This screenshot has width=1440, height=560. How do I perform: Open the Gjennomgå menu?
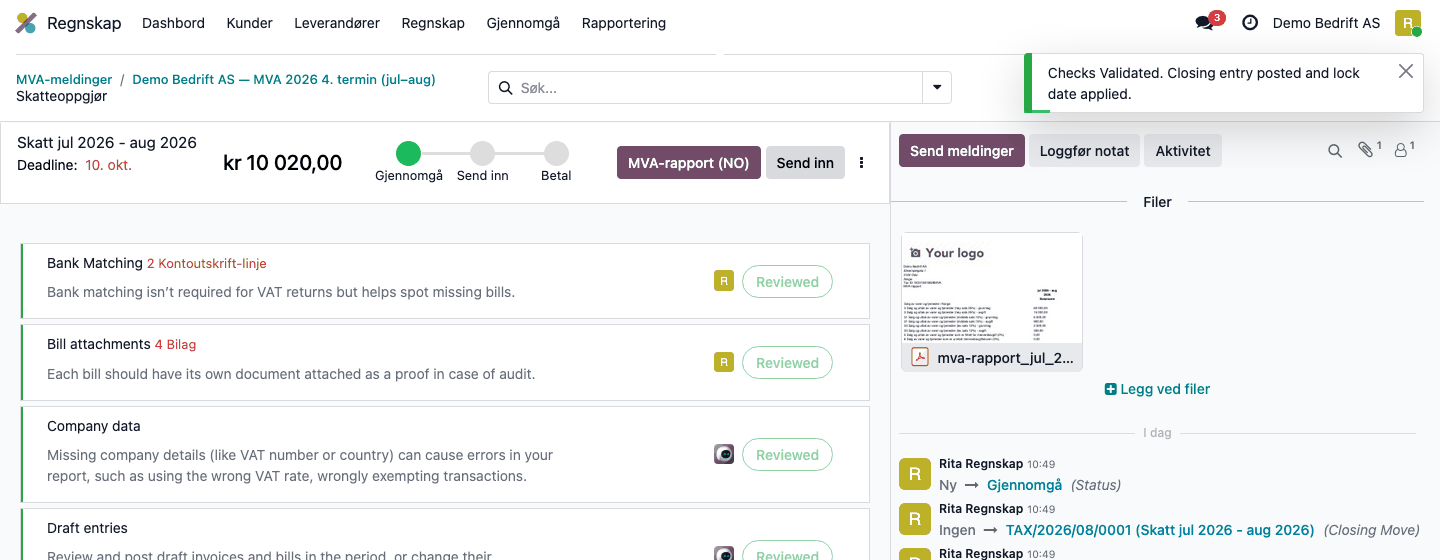[x=523, y=23]
